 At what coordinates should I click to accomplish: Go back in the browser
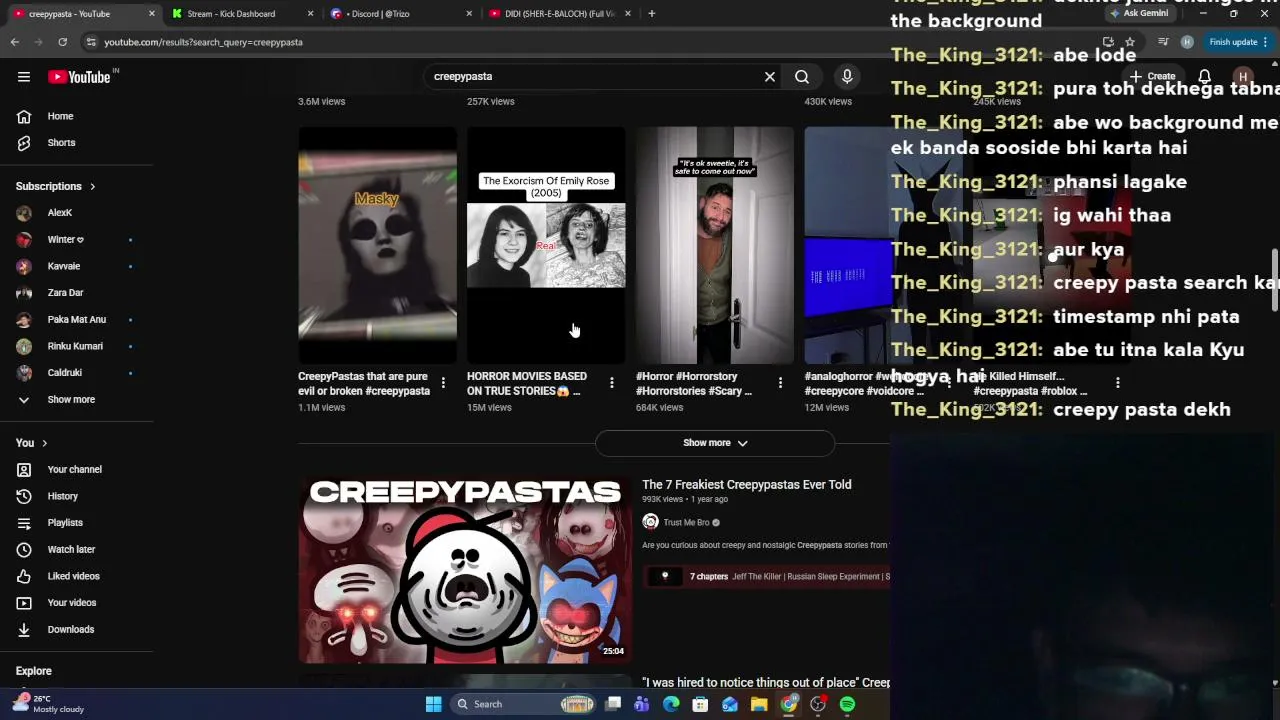(15, 42)
